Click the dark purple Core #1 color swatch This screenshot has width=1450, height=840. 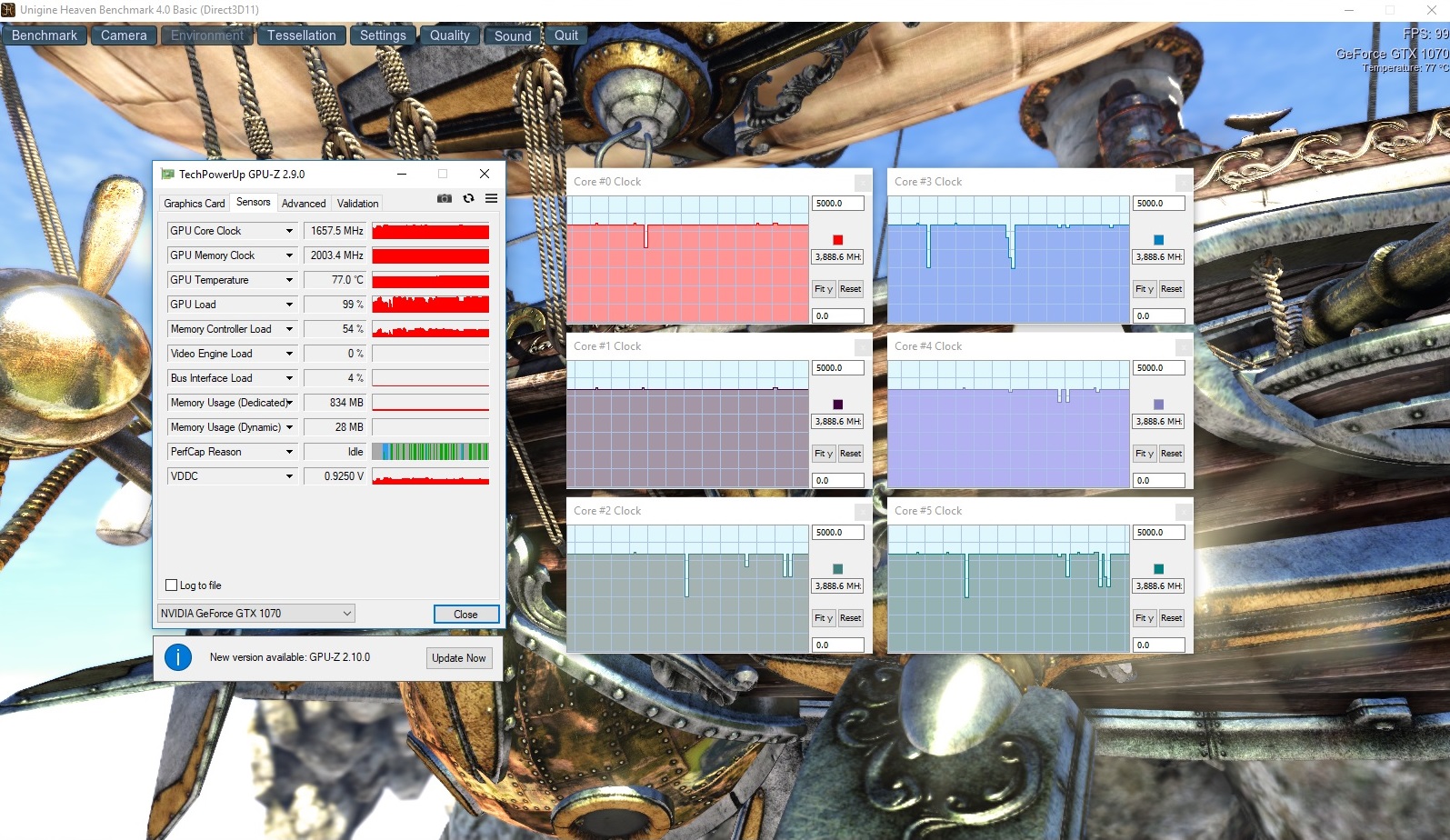[838, 405]
